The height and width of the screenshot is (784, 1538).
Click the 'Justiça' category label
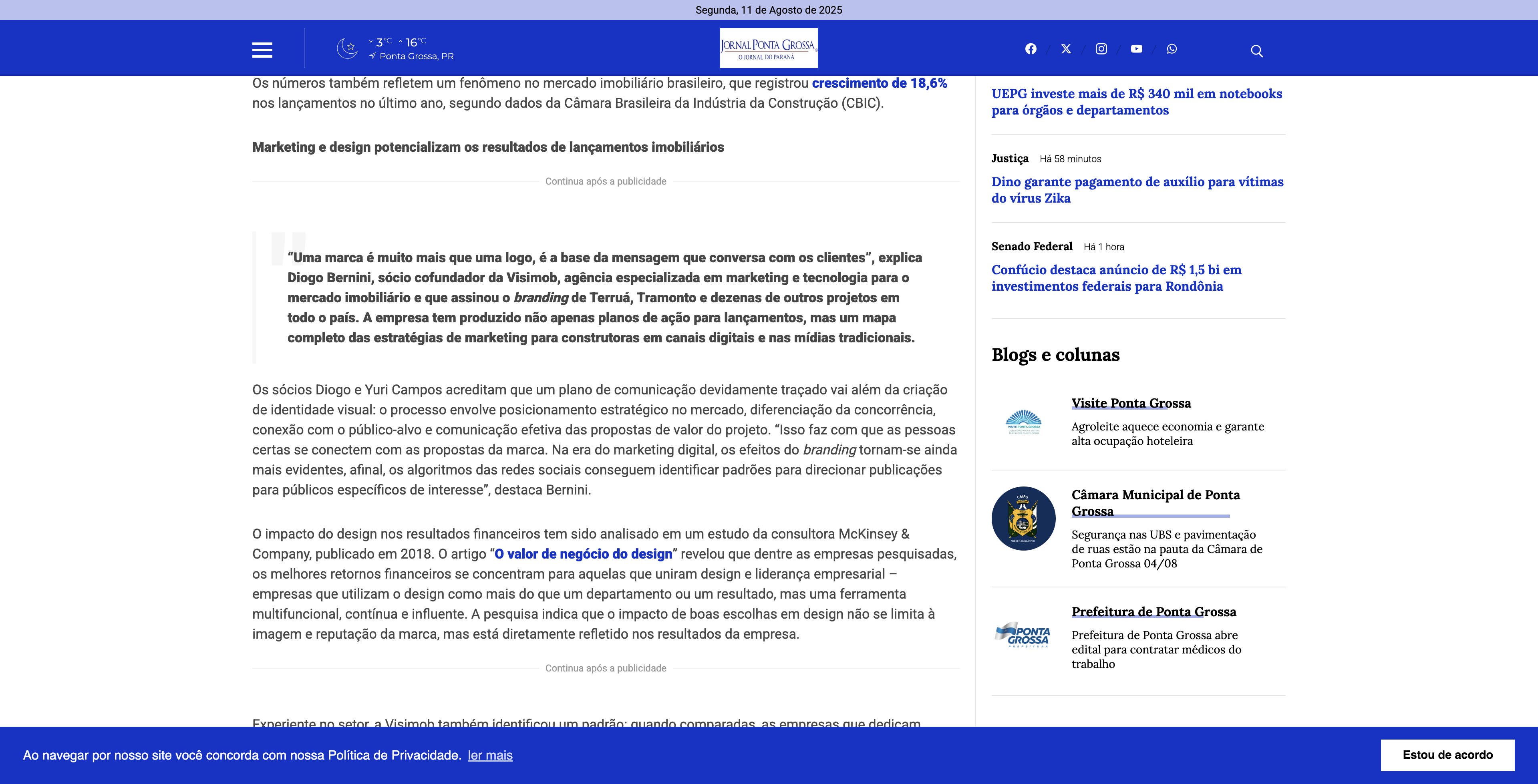[1010, 158]
